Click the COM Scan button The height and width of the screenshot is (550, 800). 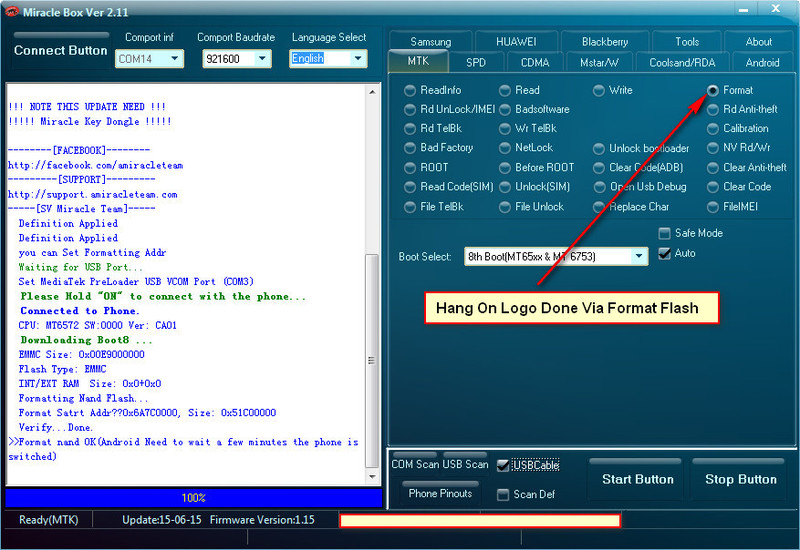(414, 464)
